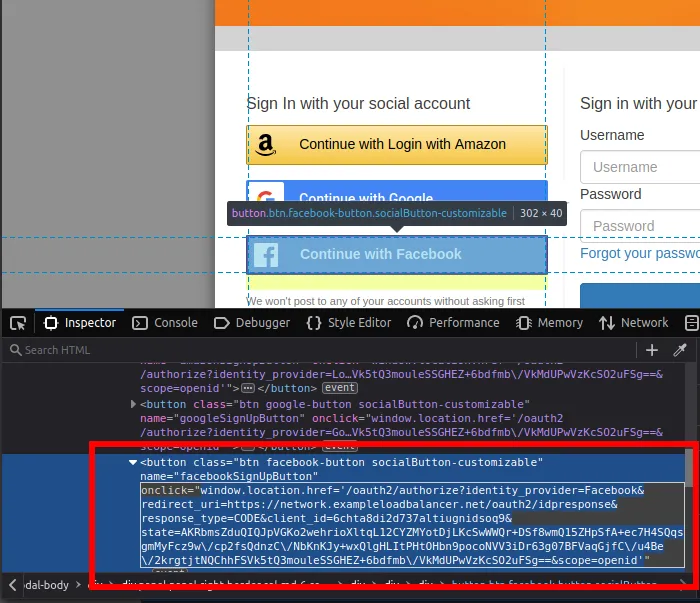Expand the ellipsis in Amazon button markup
Viewport: 700px width, 603px height.
point(248,388)
